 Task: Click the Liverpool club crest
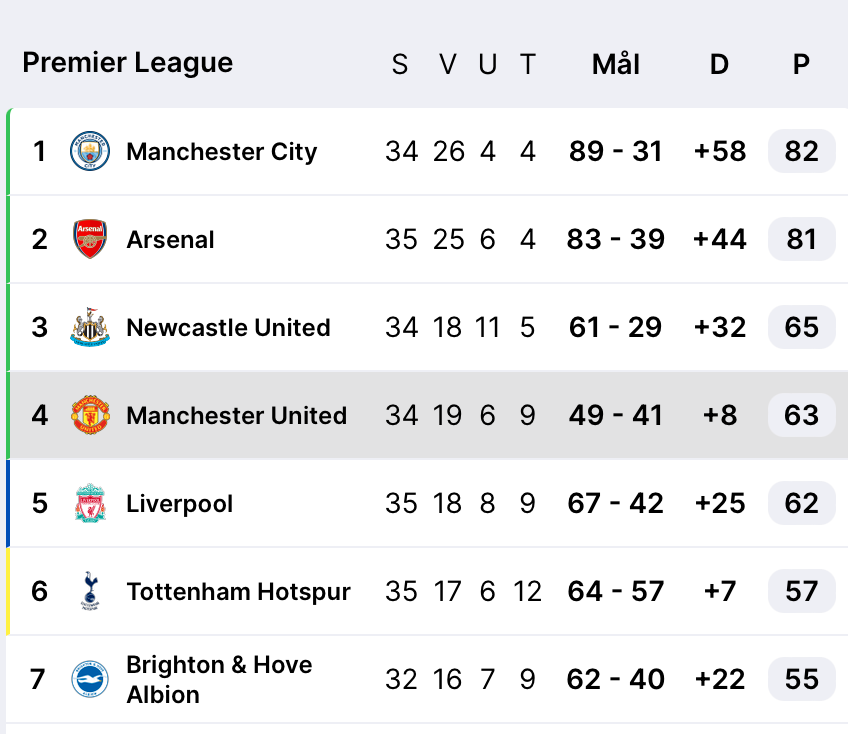90,504
